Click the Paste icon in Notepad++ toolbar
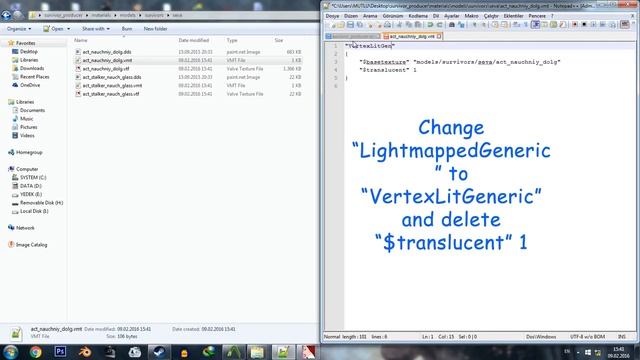640x360 pixels. 418,25
